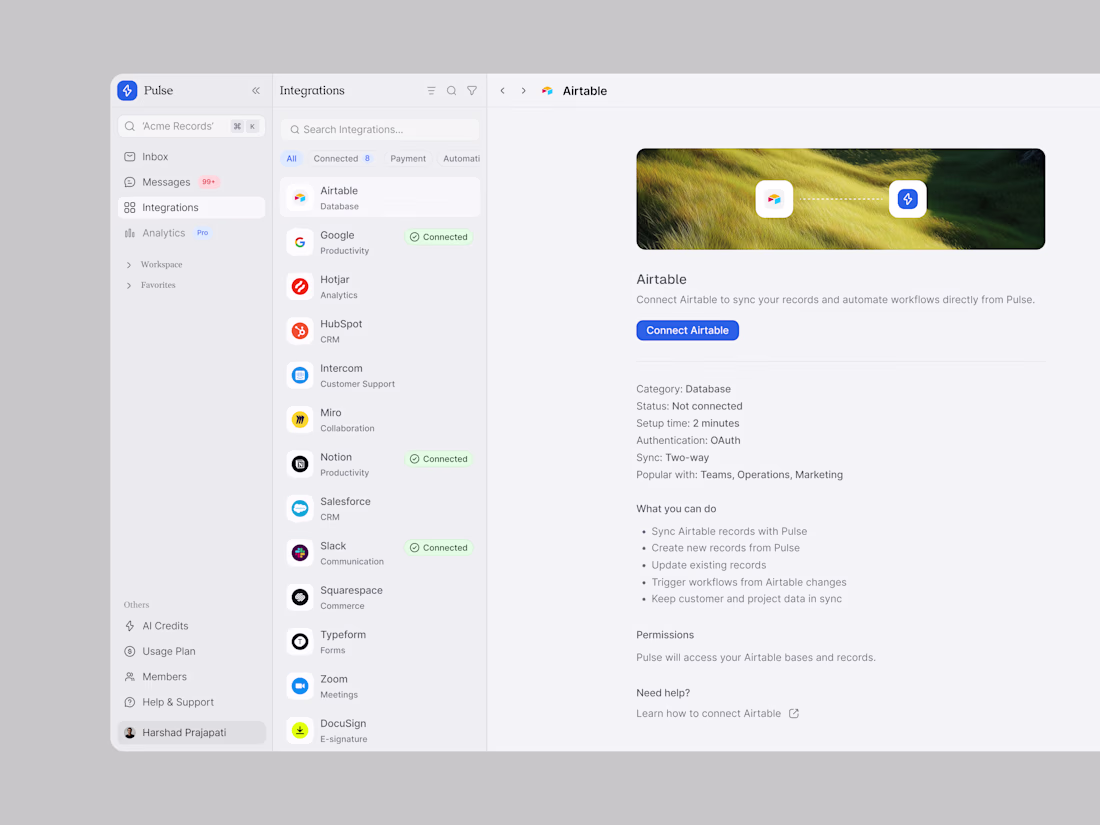The width and height of the screenshot is (1100, 825).
Task: Click the HubSpot logo icon
Action: [x=300, y=330]
